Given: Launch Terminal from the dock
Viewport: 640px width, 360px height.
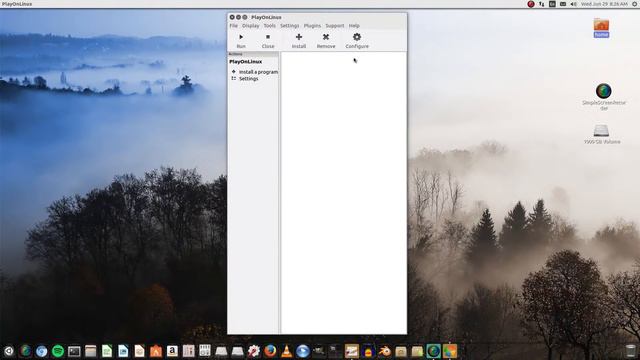Looking at the screenshot, I should point(74,351).
